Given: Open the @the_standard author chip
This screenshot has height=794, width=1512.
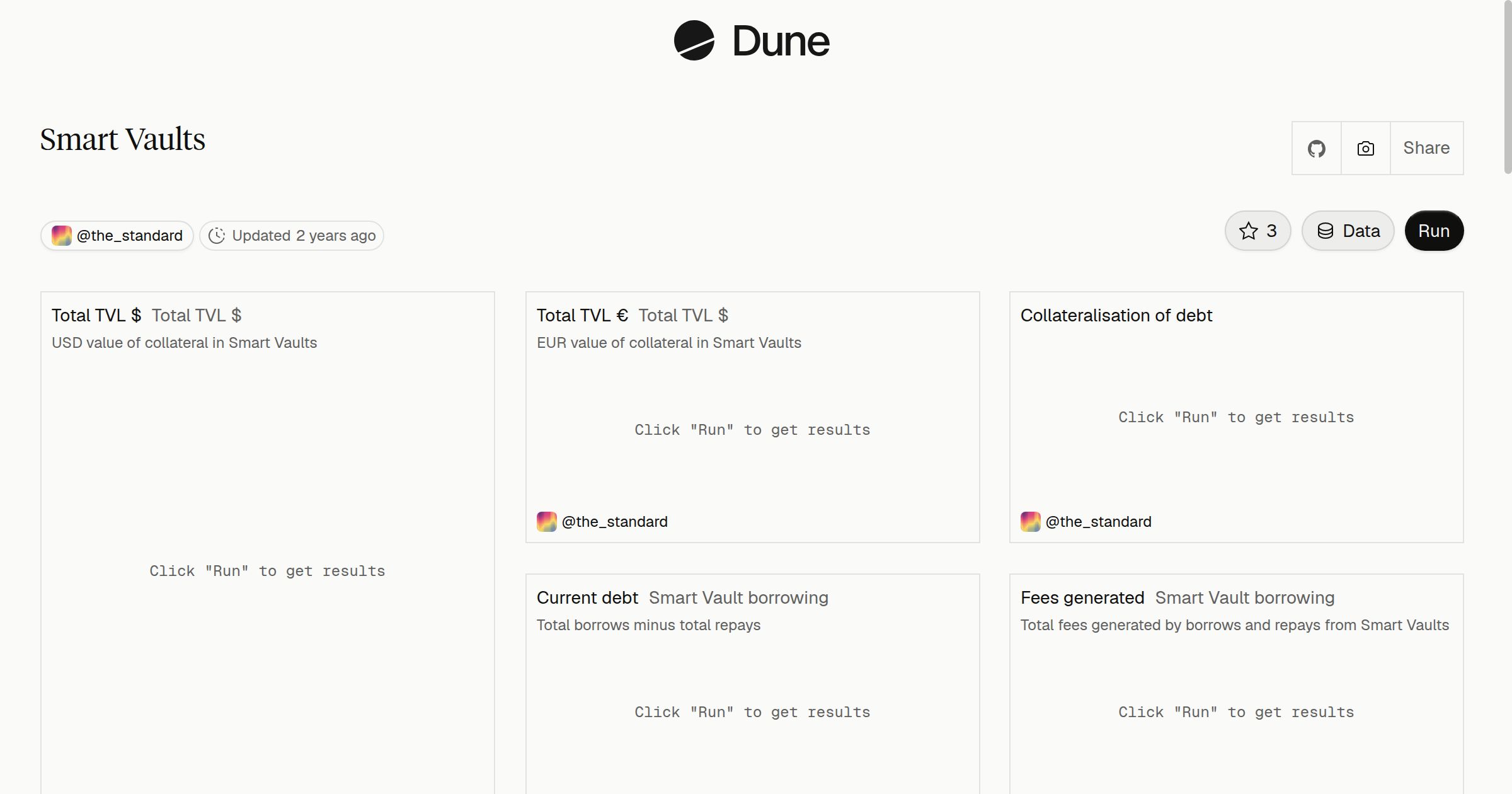Looking at the screenshot, I should tap(117, 236).
